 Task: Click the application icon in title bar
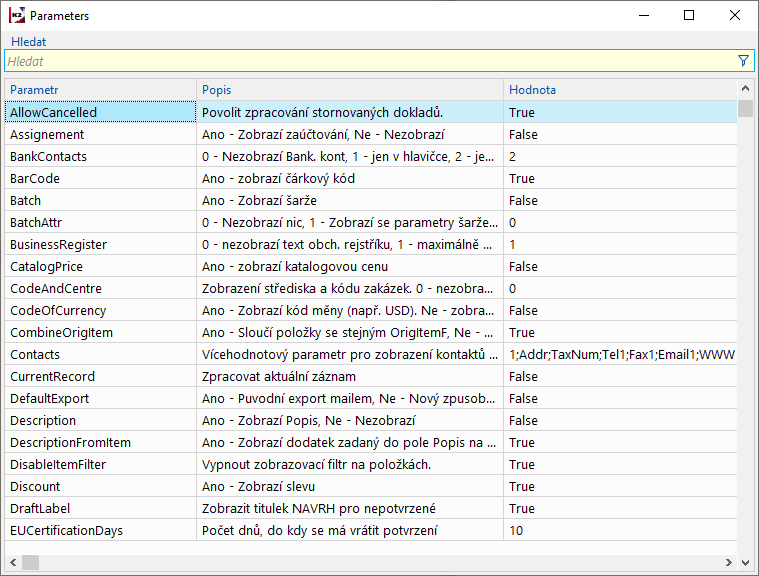[x=17, y=15]
